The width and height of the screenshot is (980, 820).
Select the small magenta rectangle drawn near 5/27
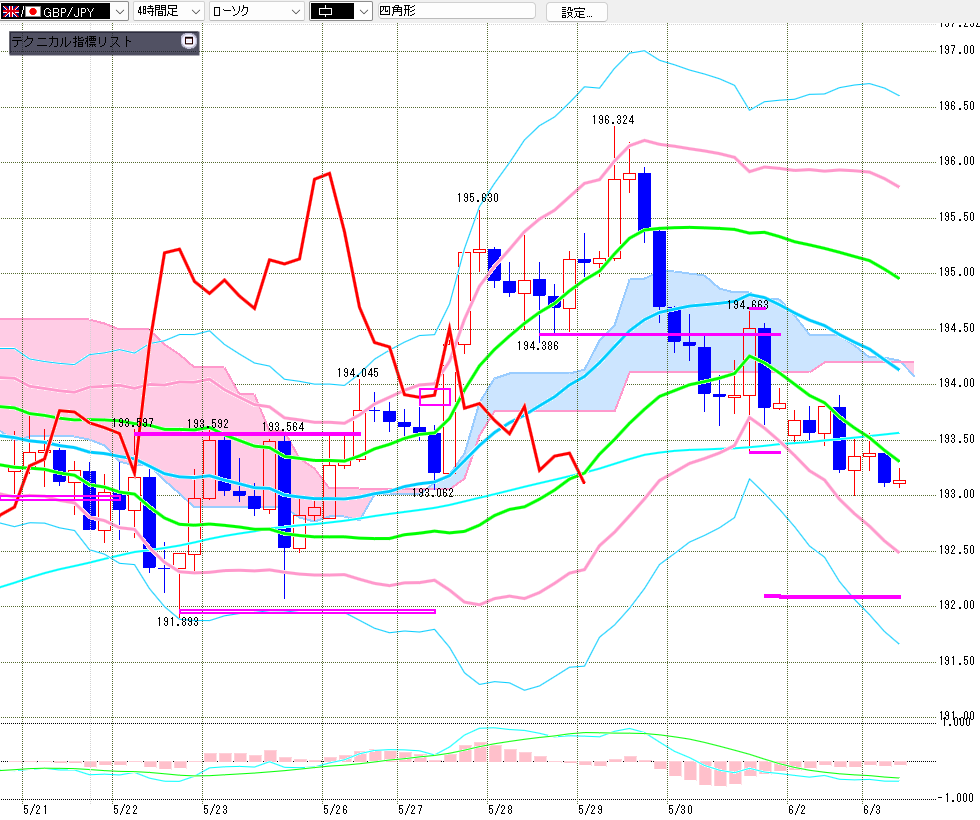[434, 396]
